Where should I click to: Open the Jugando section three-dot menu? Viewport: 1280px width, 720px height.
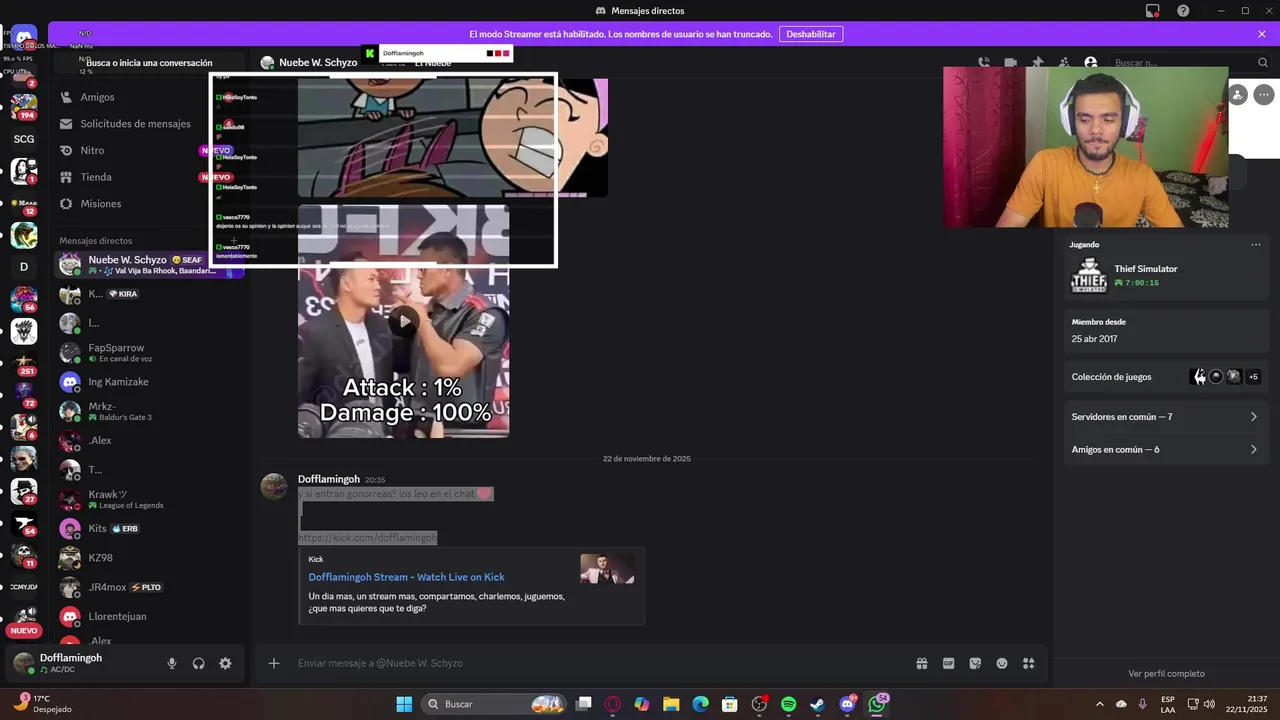tap(1256, 244)
